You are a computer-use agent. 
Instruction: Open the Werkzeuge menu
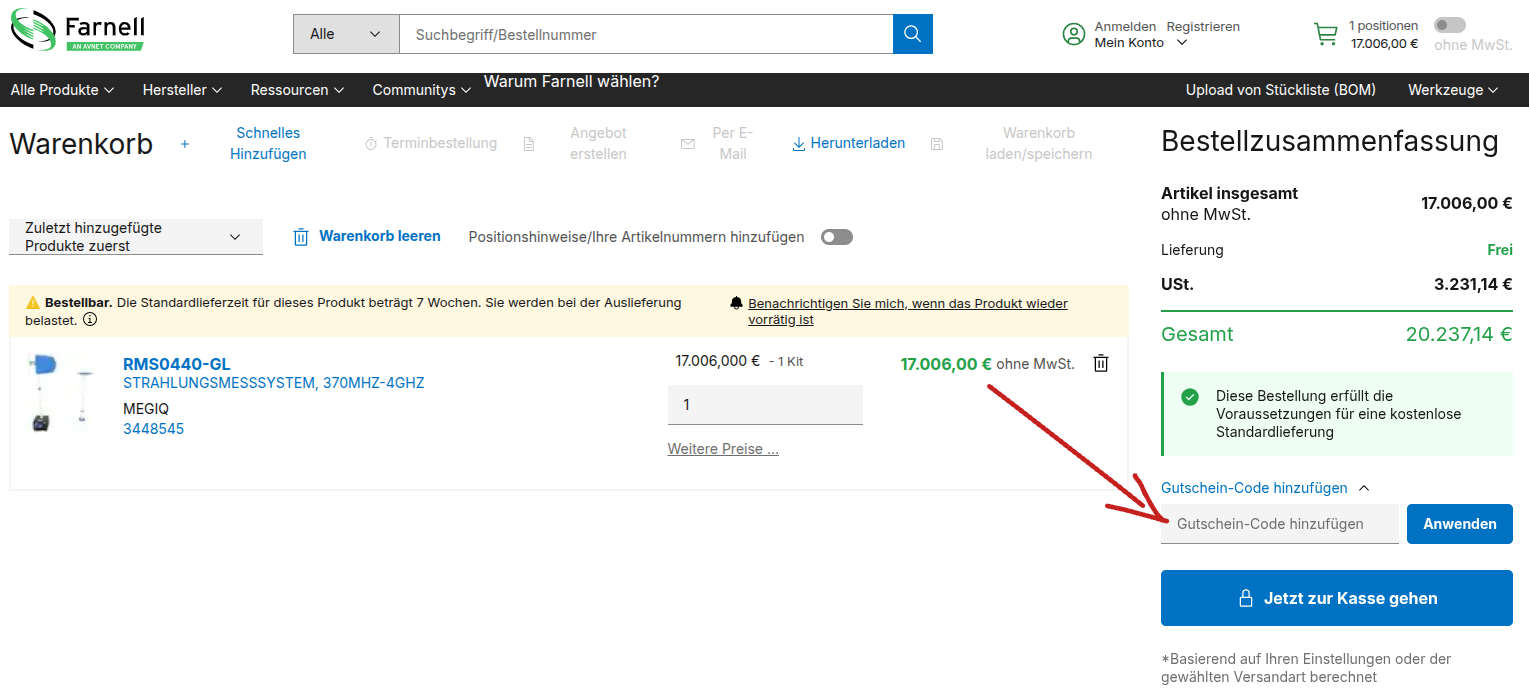[x=1453, y=90]
